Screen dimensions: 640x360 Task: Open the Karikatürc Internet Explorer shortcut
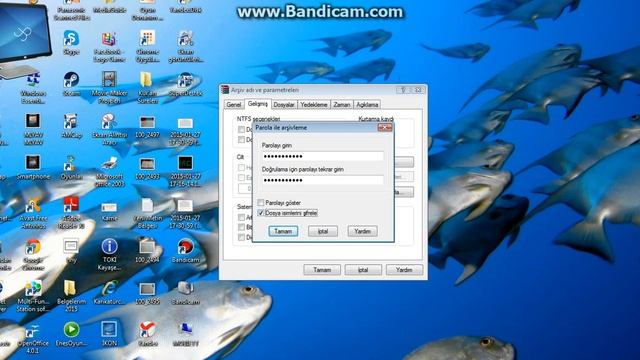click(109, 293)
